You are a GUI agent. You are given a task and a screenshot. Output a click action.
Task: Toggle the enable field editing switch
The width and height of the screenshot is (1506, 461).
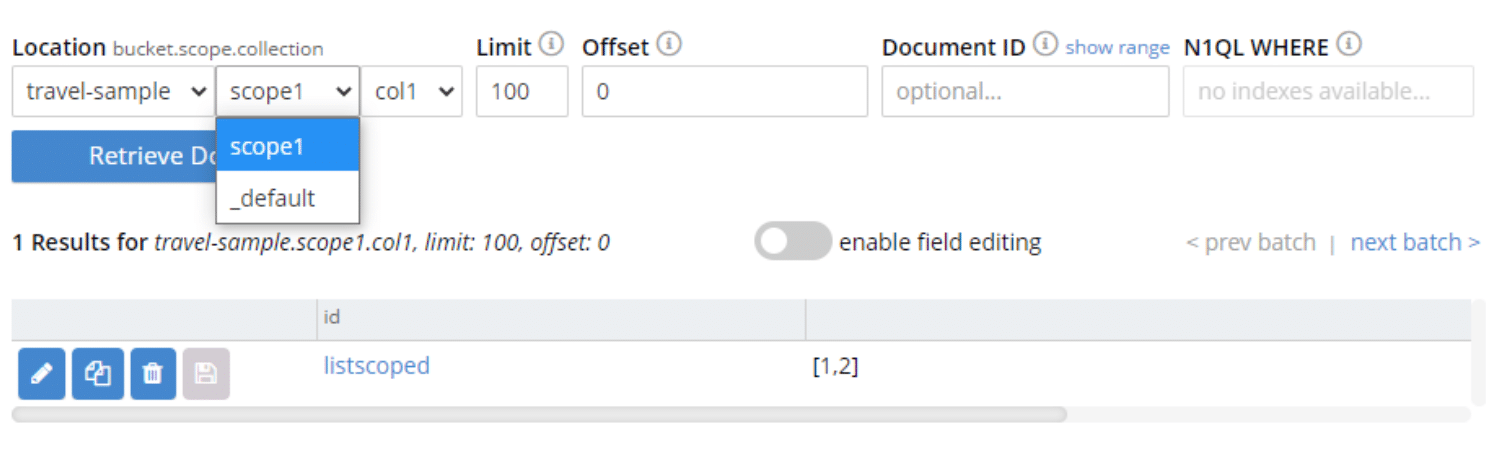(x=792, y=241)
